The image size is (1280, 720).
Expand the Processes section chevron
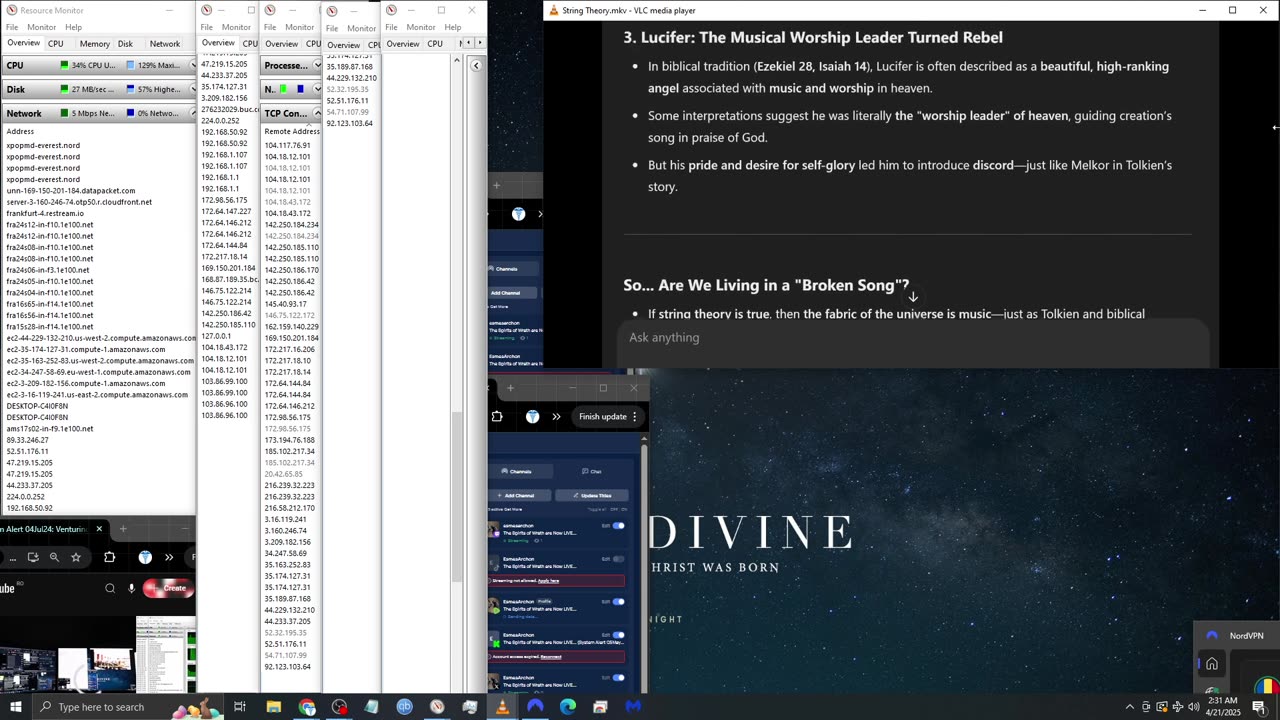tap(316, 65)
